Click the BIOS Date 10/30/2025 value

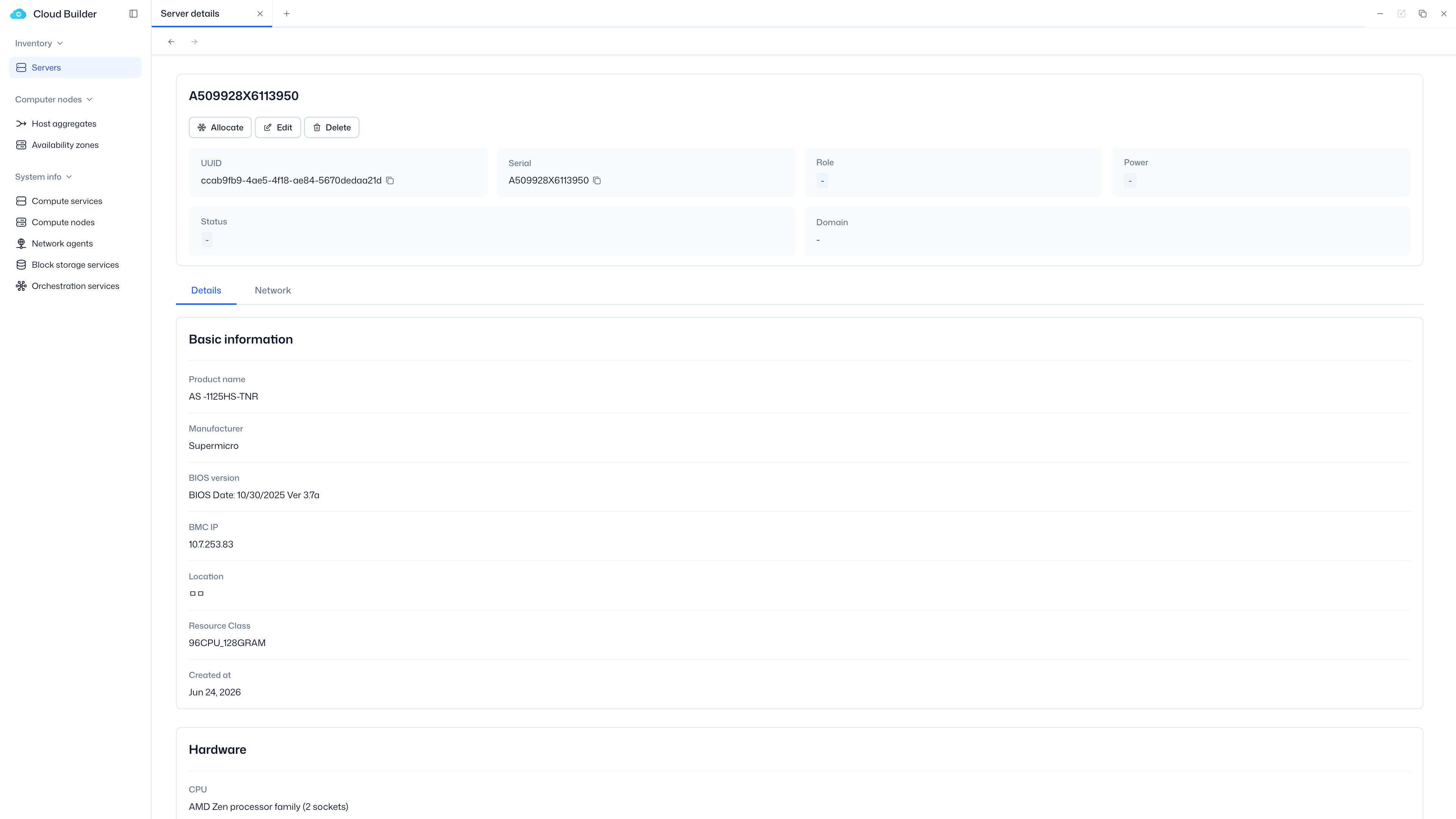[254, 494]
